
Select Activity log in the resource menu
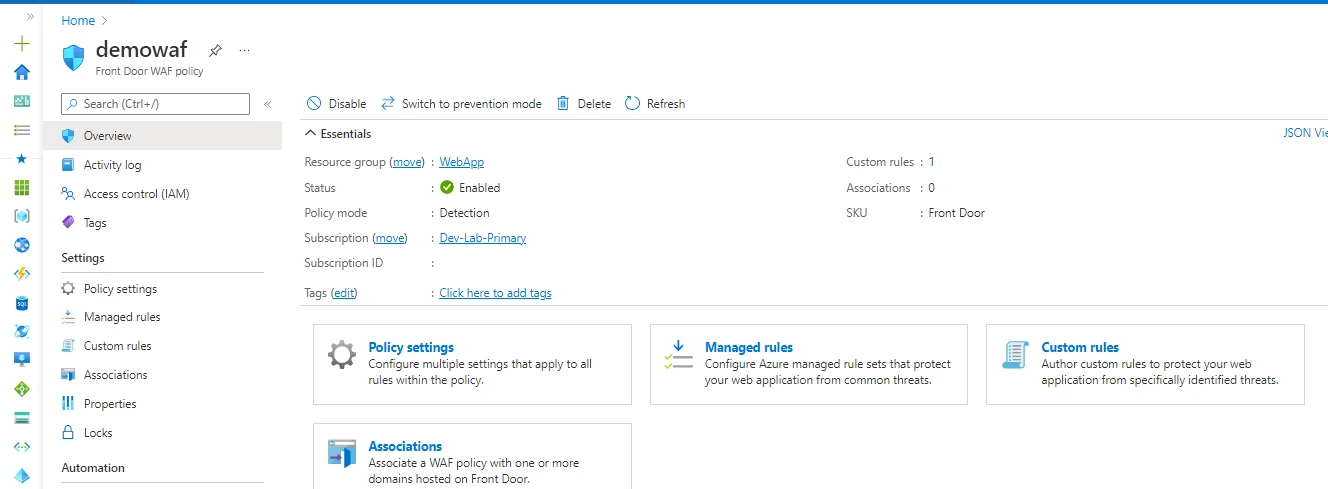click(x=112, y=165)
